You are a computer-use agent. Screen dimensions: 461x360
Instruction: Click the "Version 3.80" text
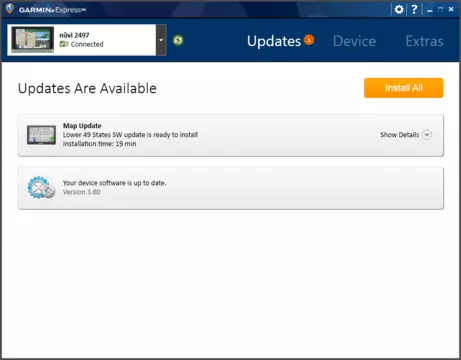pos(82,192)
